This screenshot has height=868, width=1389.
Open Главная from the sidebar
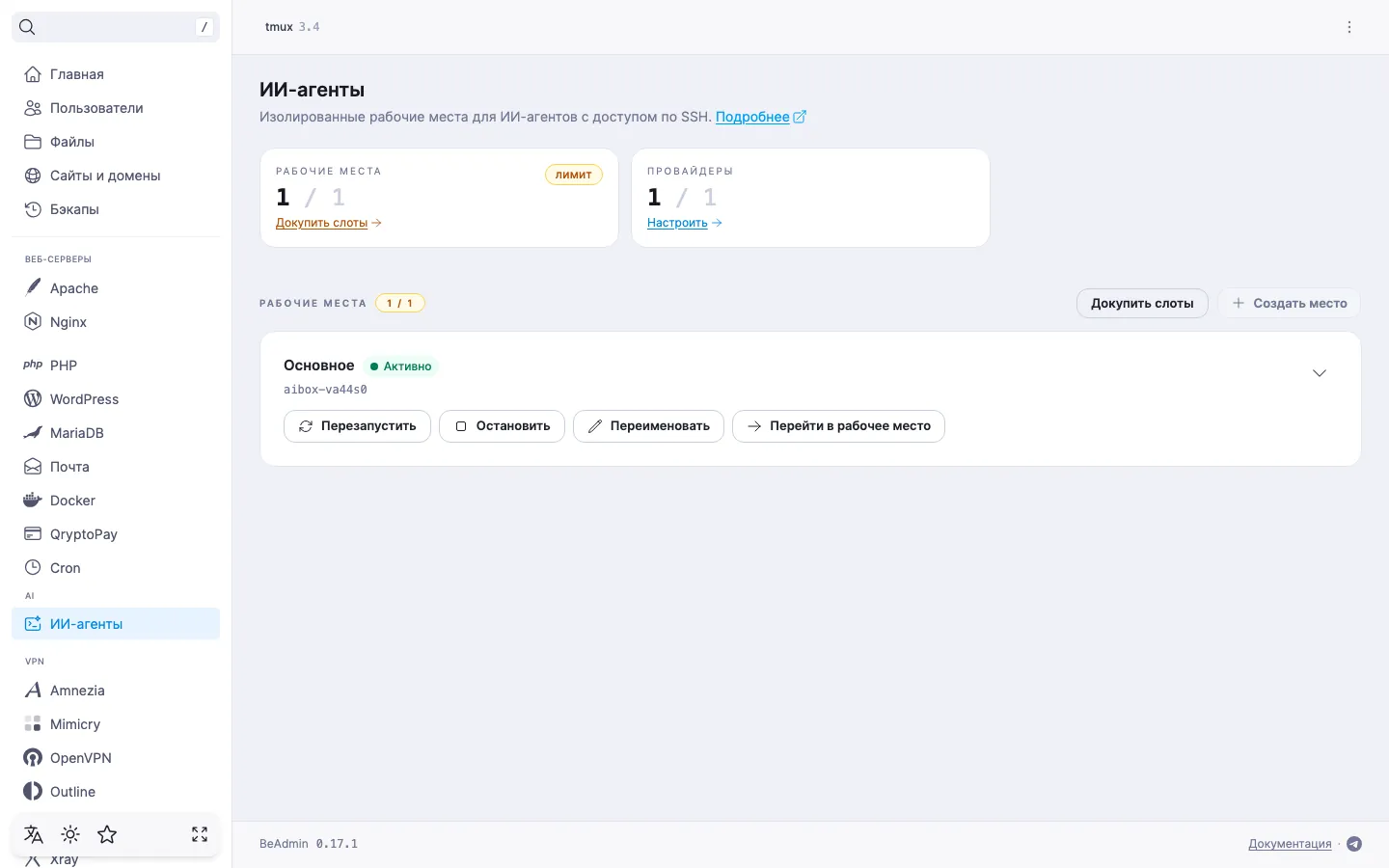pyautogui.click(x=116, y=74)
